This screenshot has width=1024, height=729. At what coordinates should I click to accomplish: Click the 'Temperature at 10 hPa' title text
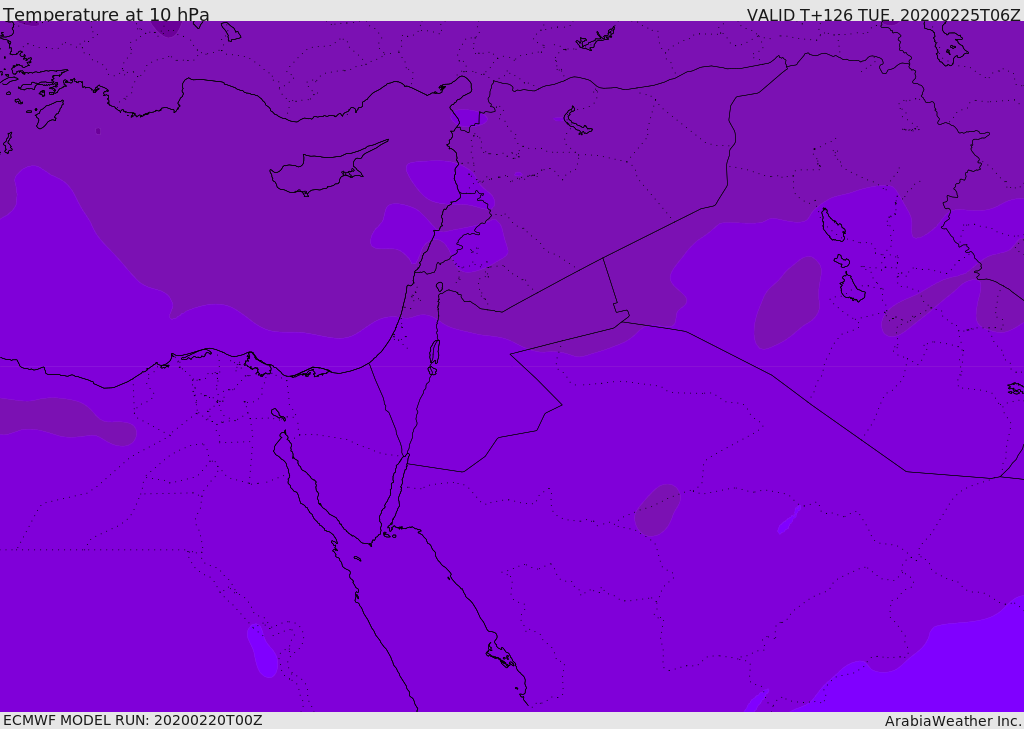[106, 14]
